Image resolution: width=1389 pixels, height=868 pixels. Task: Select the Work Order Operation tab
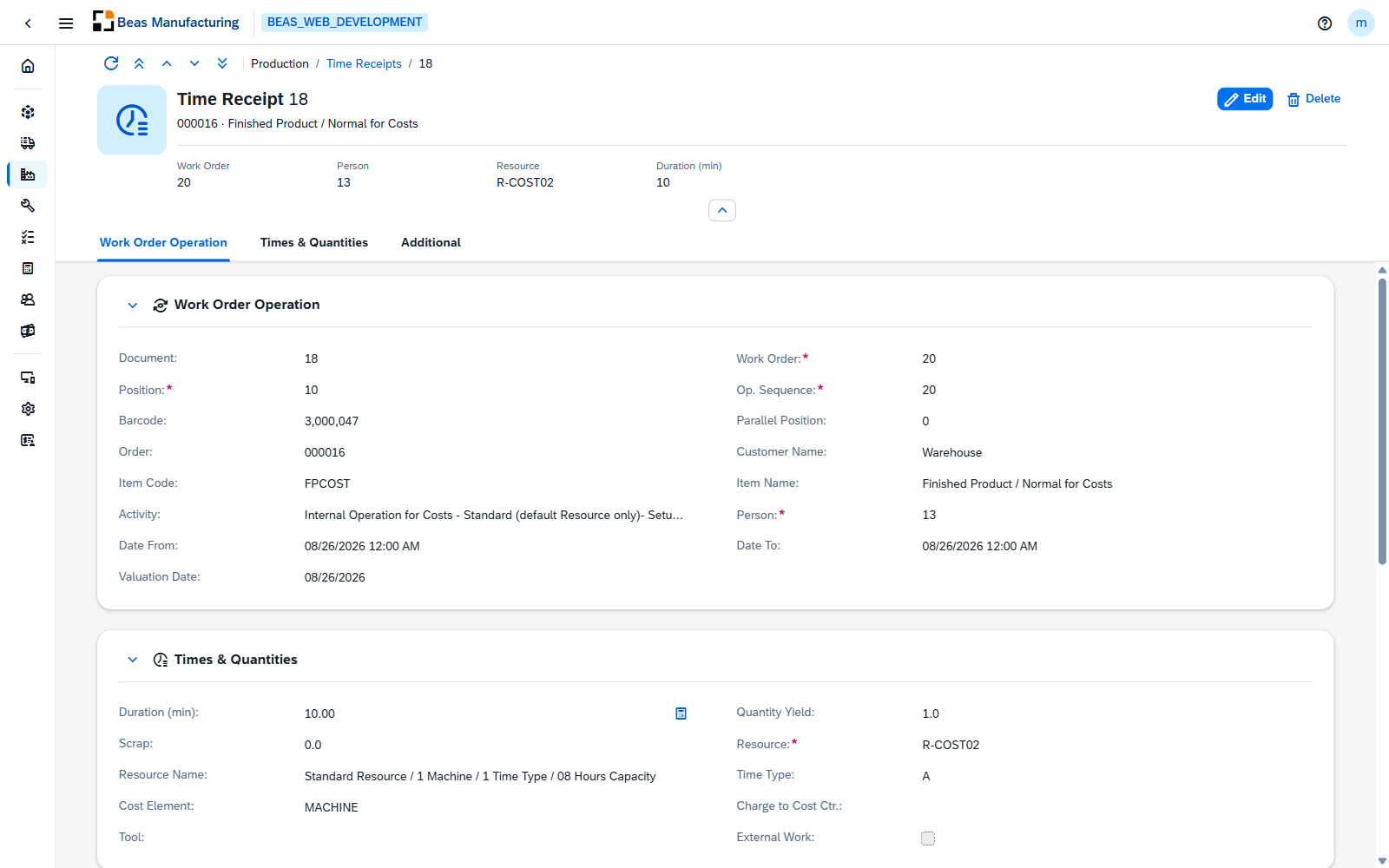point(163,242)
